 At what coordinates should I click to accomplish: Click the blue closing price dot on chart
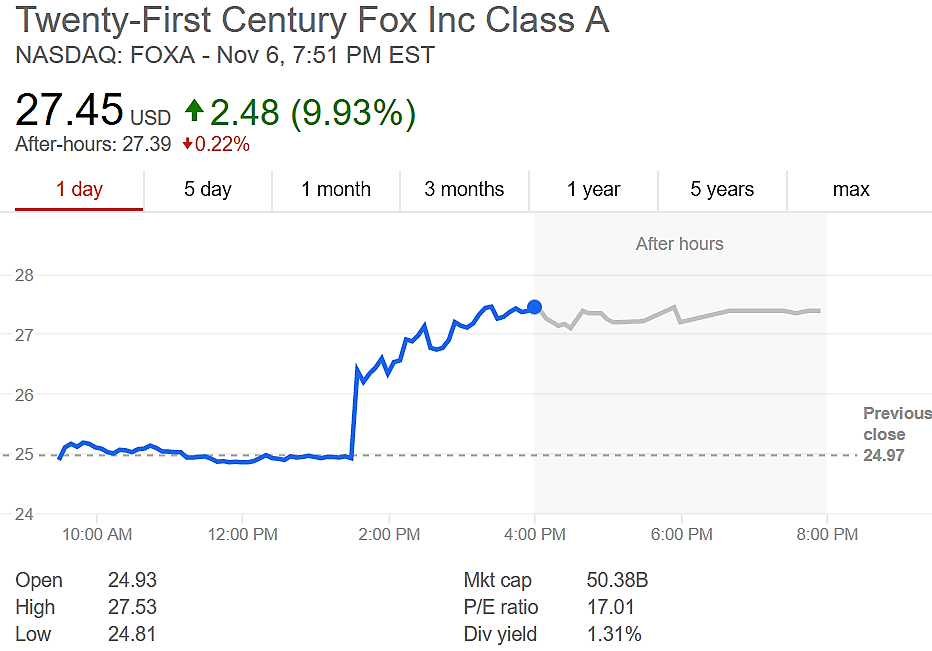(535, 307)
